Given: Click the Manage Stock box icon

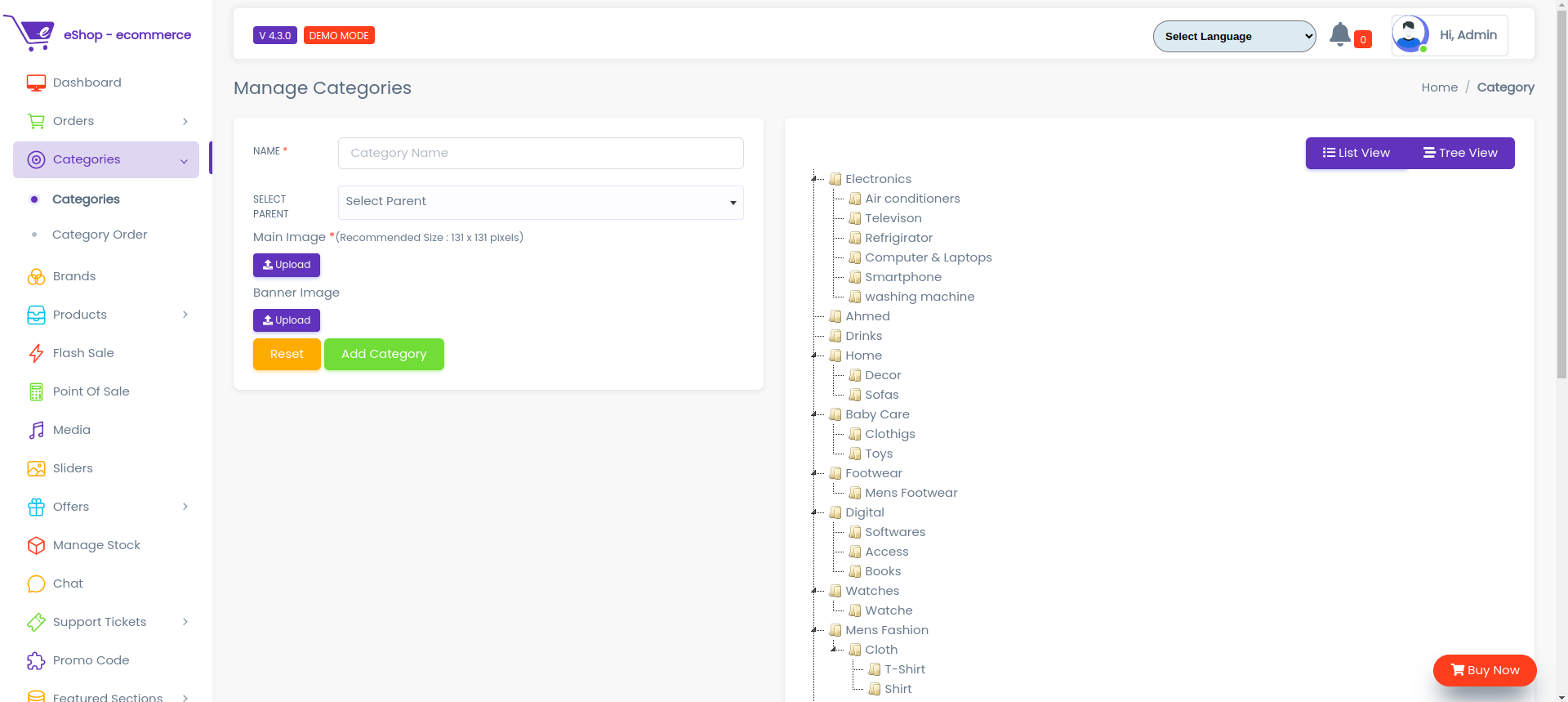Looking at the screenshot, I should point(36,545).
